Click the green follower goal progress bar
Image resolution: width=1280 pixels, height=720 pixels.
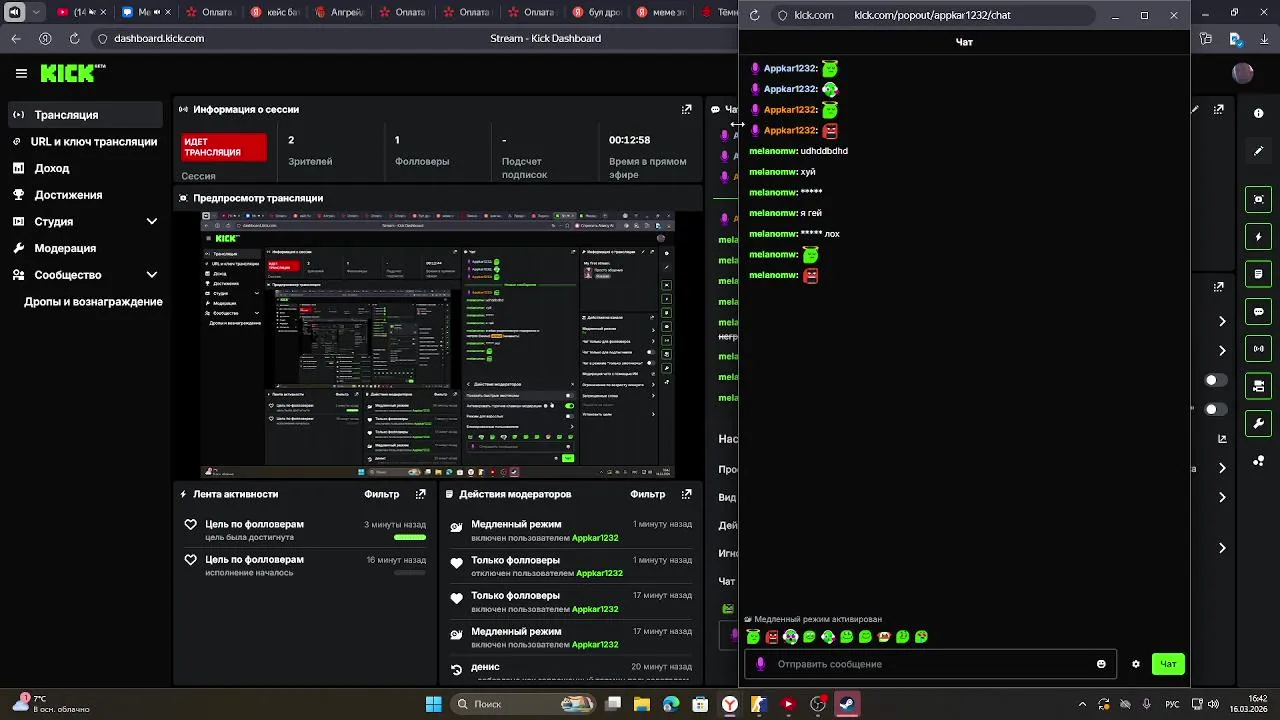tap(410, 537)
